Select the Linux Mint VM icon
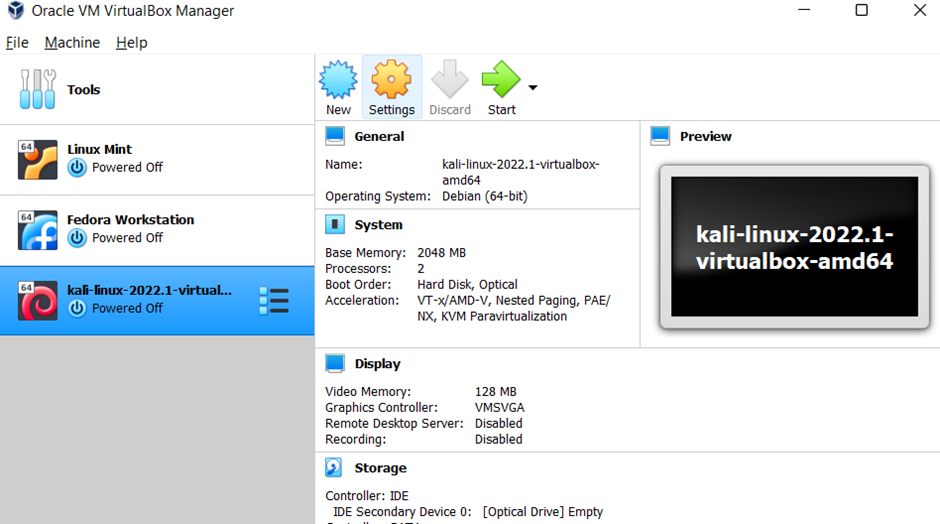The height and width of the screenshot is (524, 940). coord(38,159)
